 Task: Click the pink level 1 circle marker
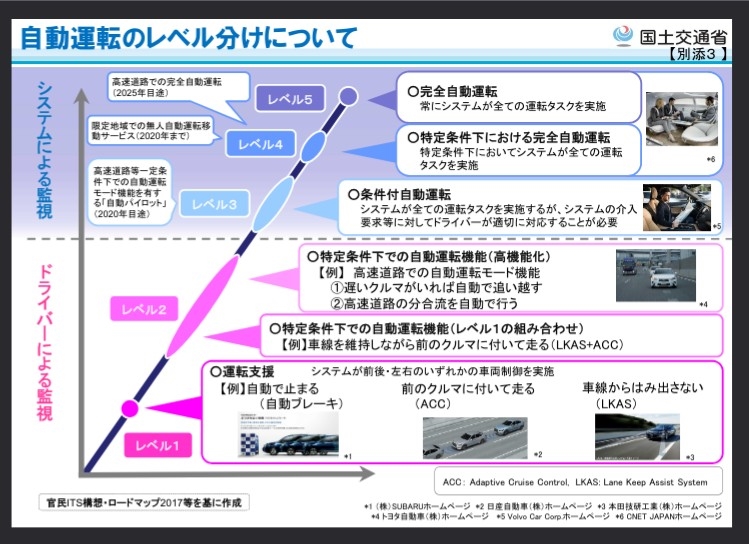[x=129, y=408]
